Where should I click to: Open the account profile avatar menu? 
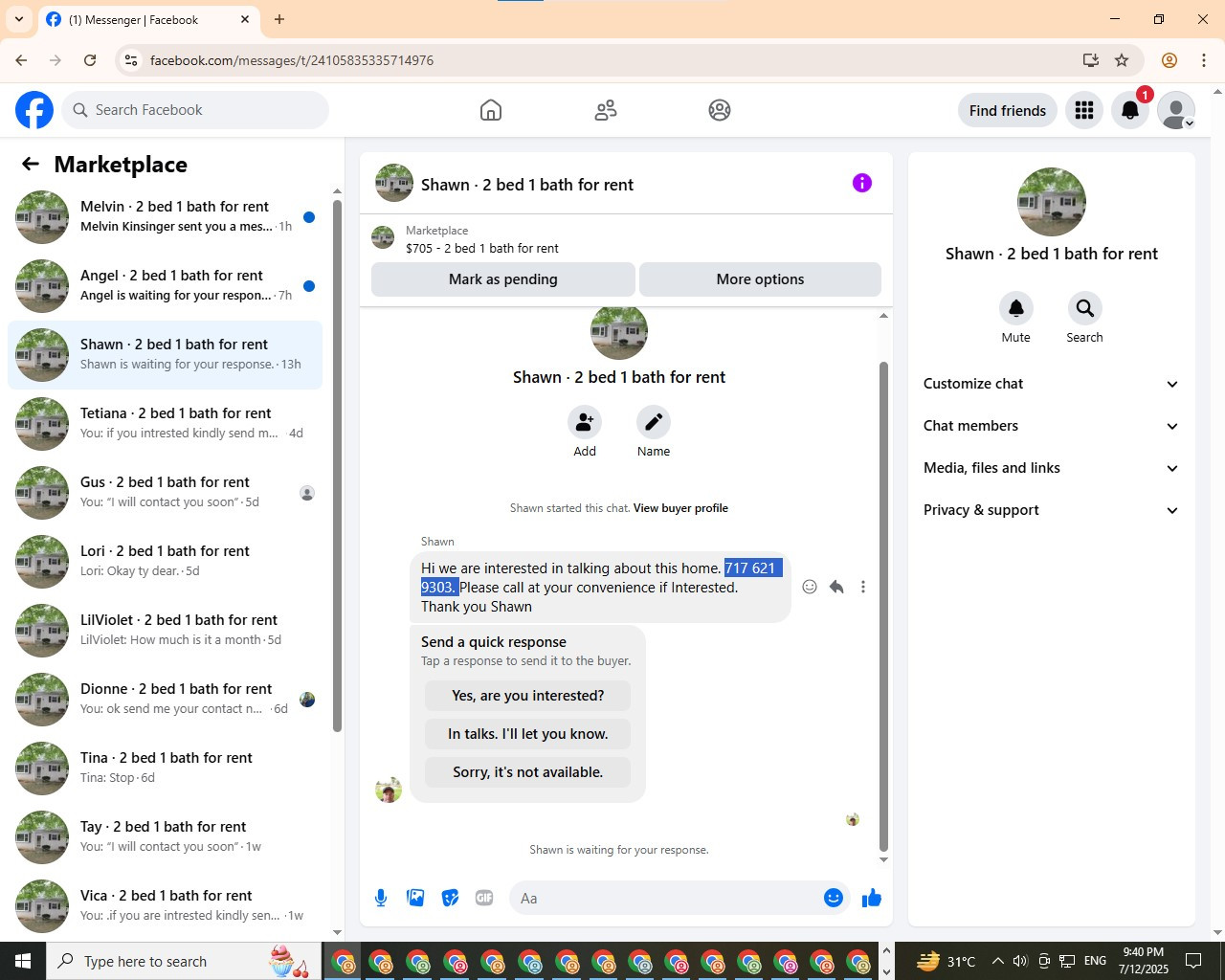point(1176,110)
